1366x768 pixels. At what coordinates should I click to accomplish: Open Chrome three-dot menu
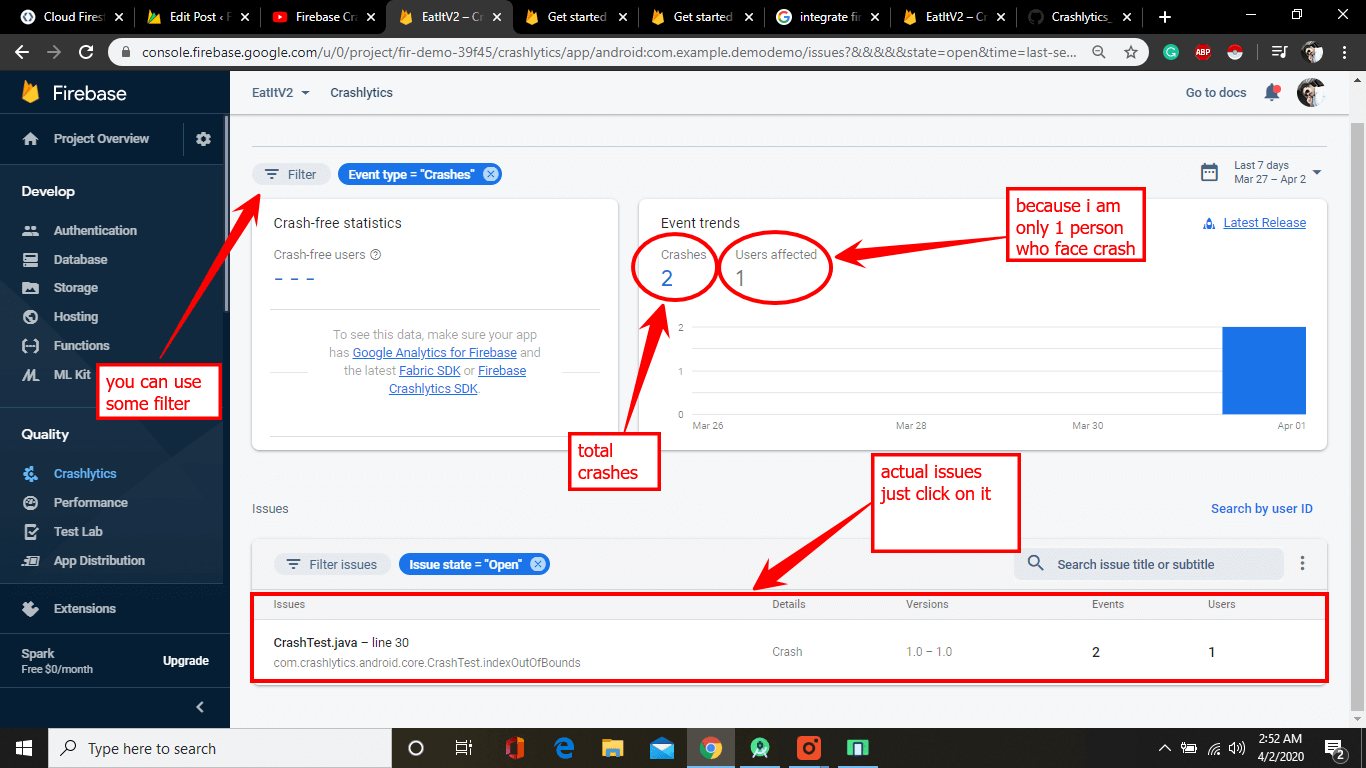pyautogui.click(x=1346, y=52)
